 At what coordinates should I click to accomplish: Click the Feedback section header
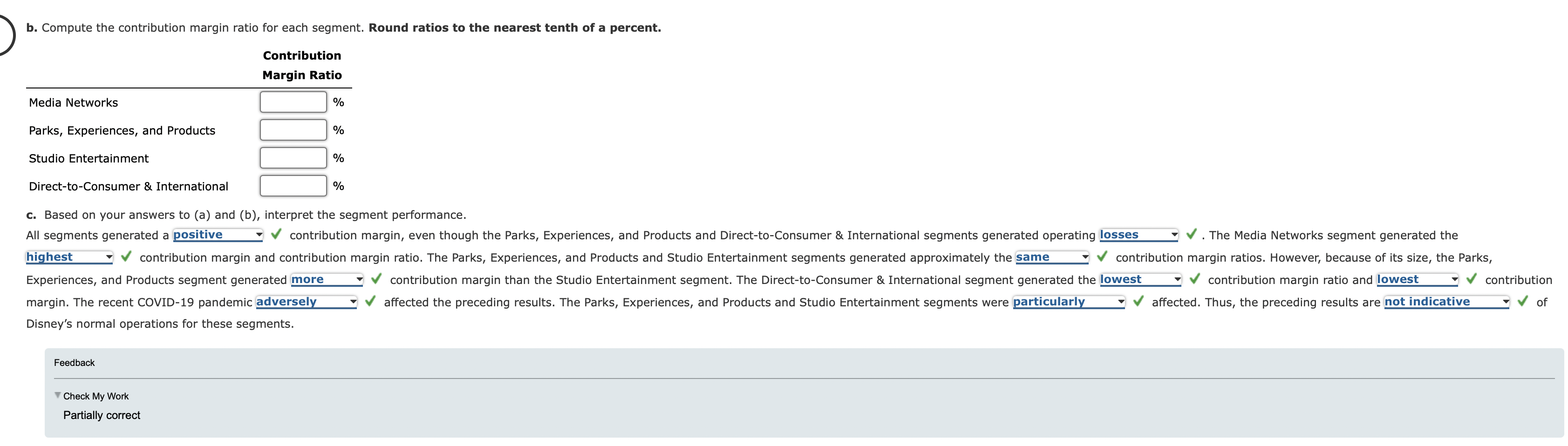[74, 362]
